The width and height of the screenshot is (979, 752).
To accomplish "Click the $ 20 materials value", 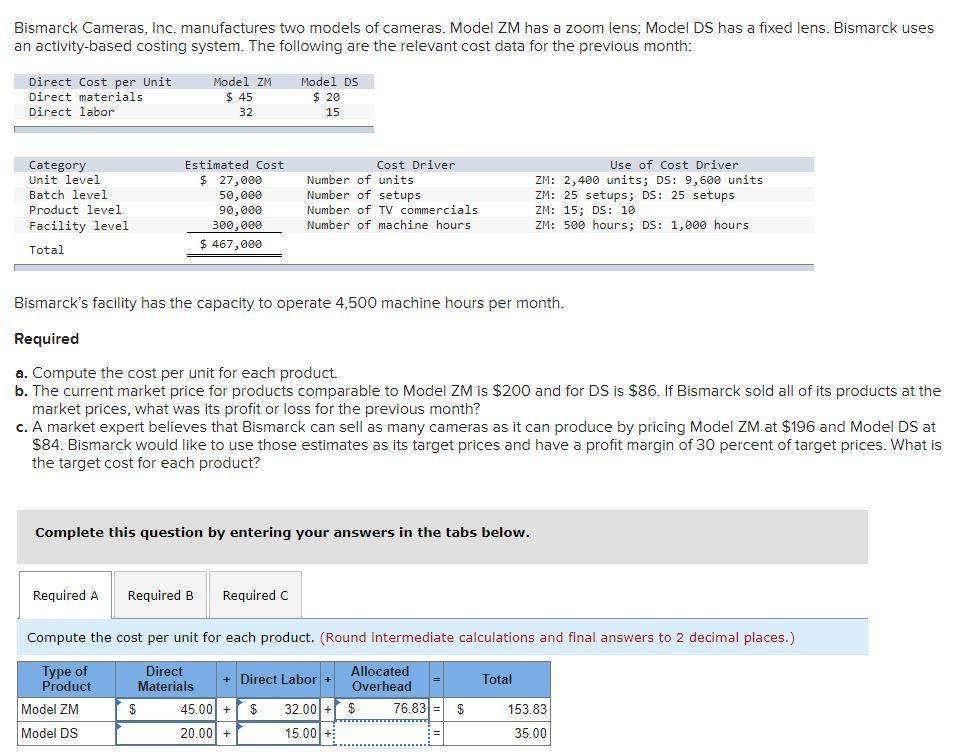I will pyautogui.click(x=327, y=97).
